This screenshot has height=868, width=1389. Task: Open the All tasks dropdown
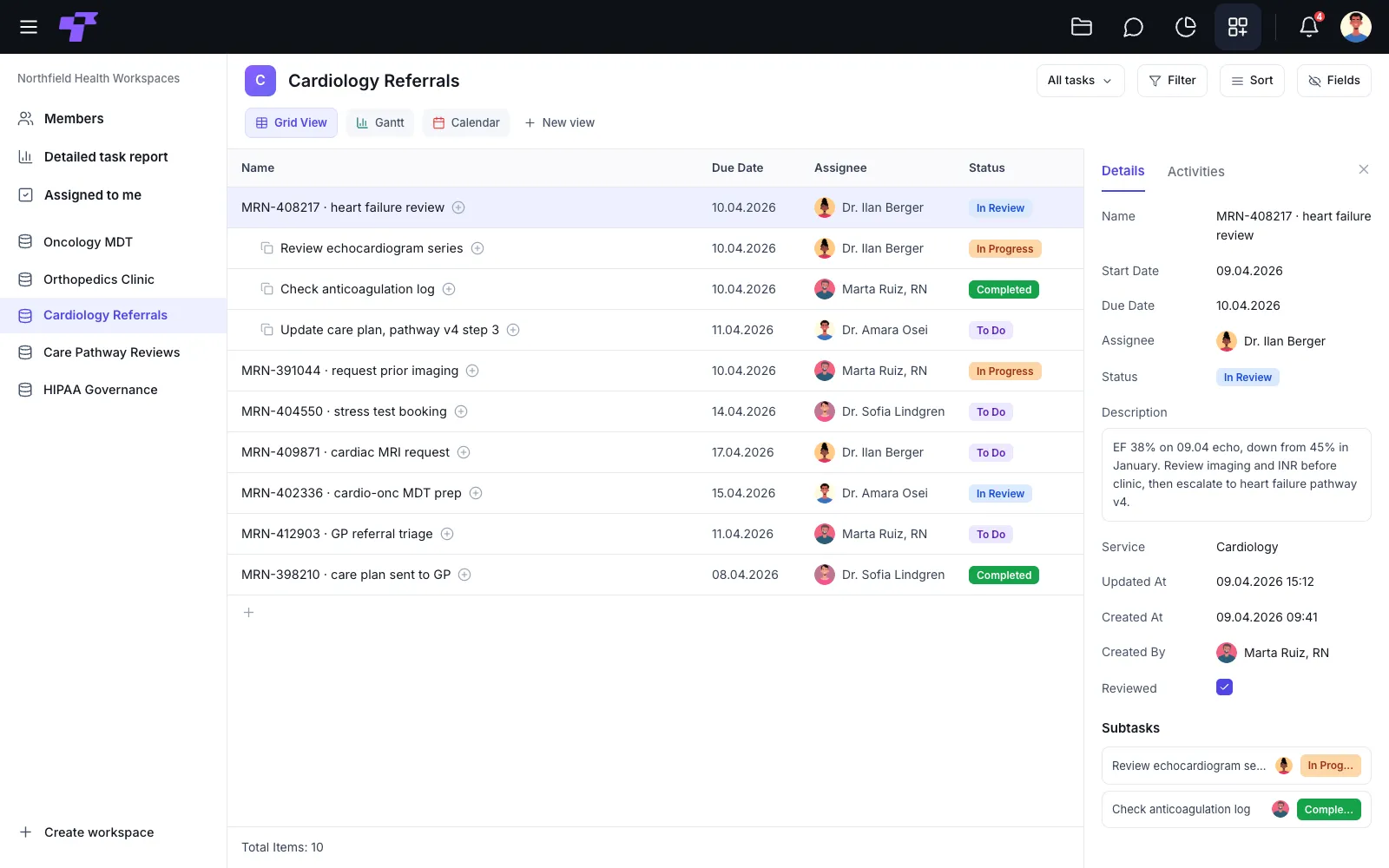point(1080,81)
